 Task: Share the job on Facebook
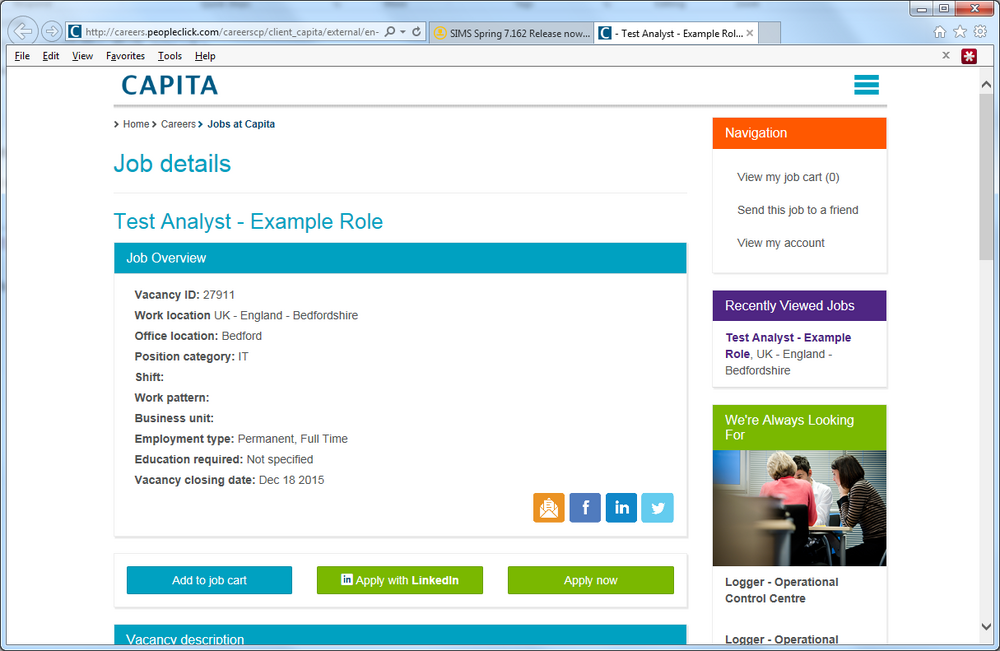click(585, 508)
